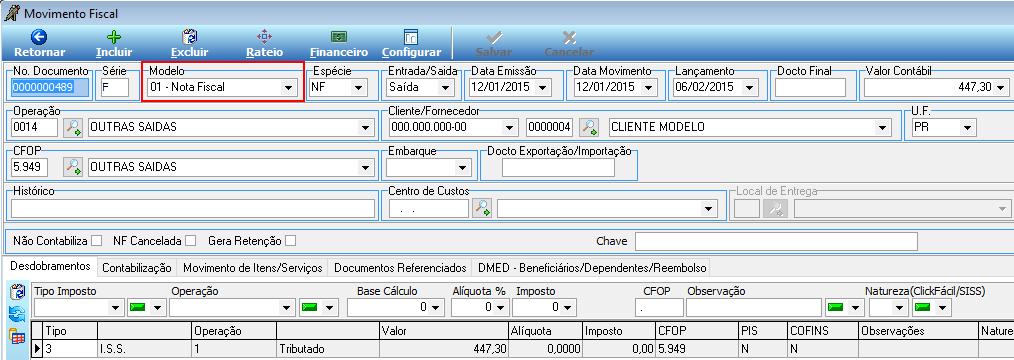
Task: Click the table grid icon in left strip
Action: pyautogui.click(x=16, y=336)
